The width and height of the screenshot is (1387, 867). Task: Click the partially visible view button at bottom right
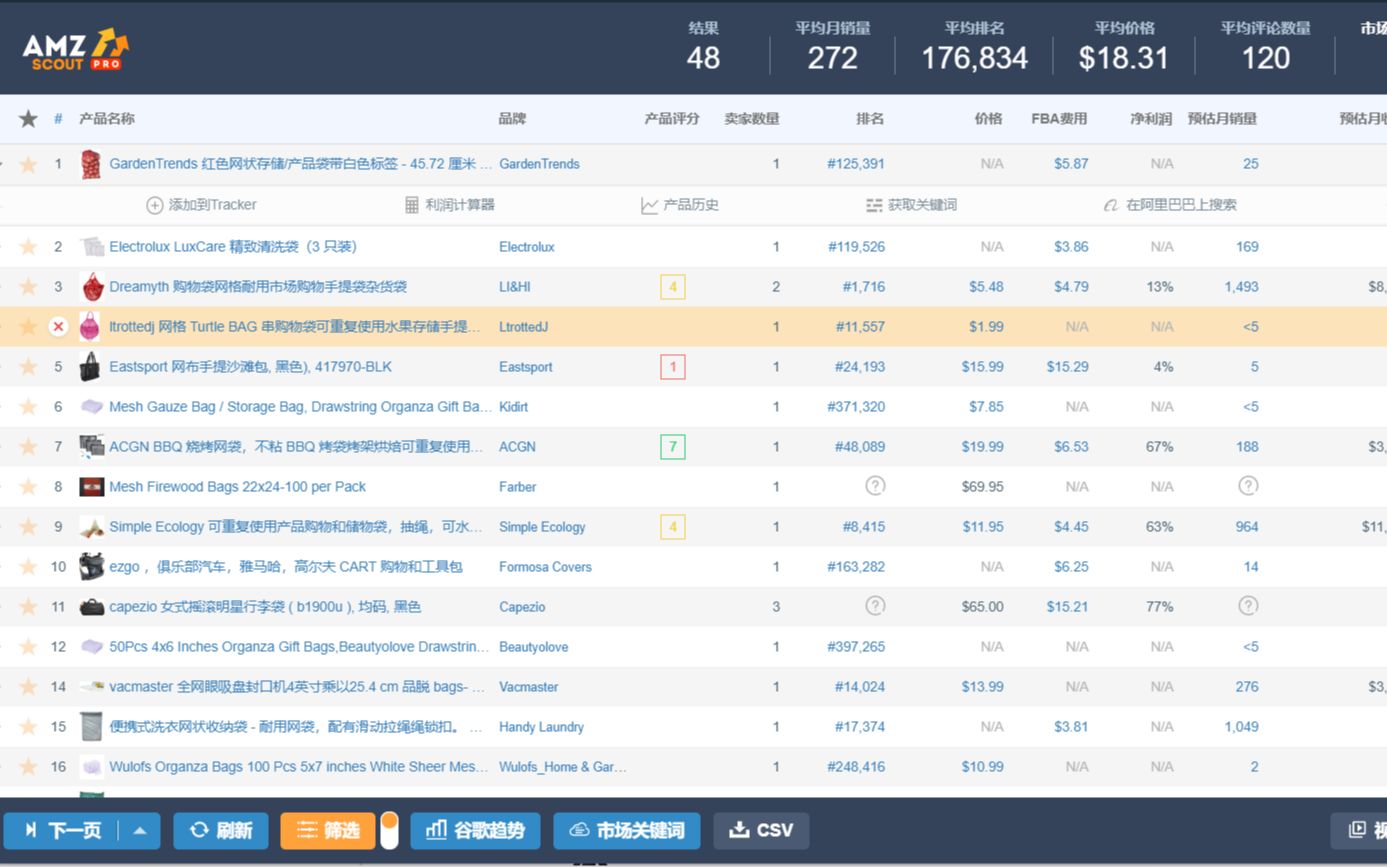(x=1361, y=830)
